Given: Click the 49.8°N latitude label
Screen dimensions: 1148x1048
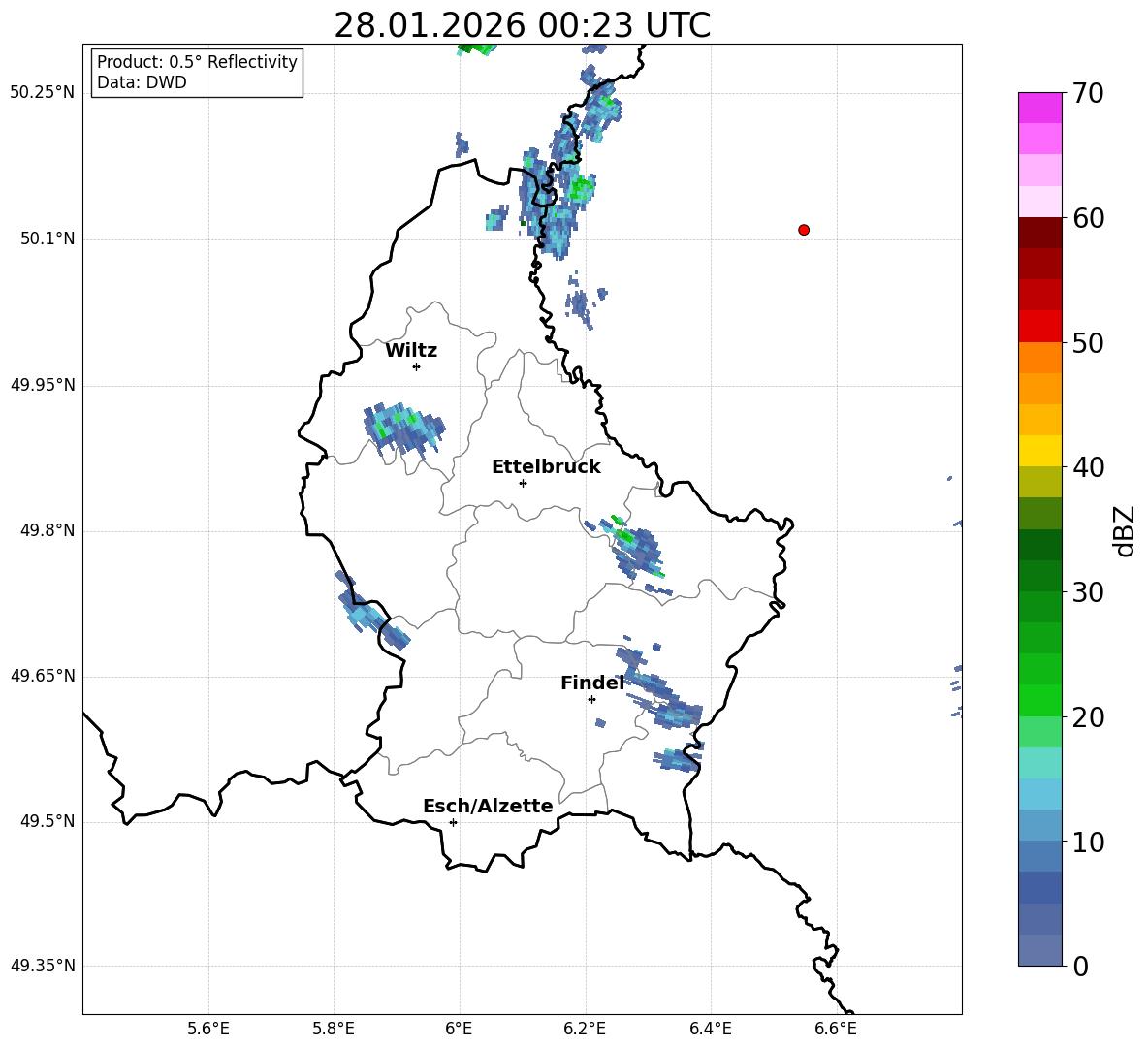Looking at the screenshot, I should 48,530.
